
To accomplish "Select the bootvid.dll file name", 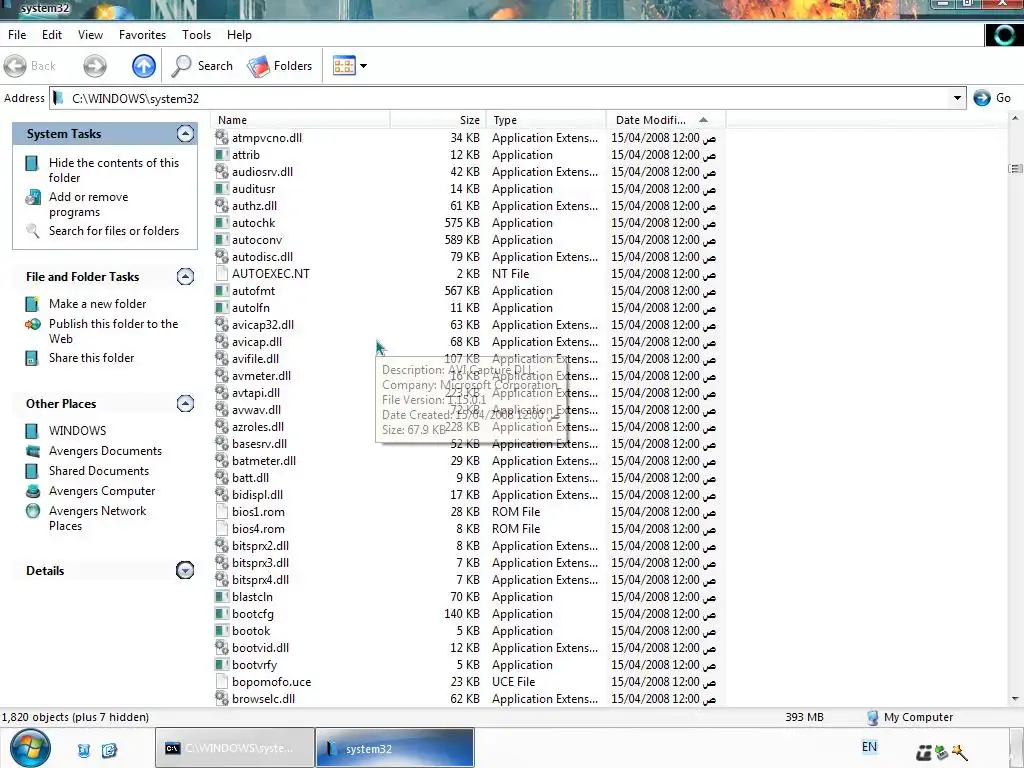I will (x=260, y=648).
